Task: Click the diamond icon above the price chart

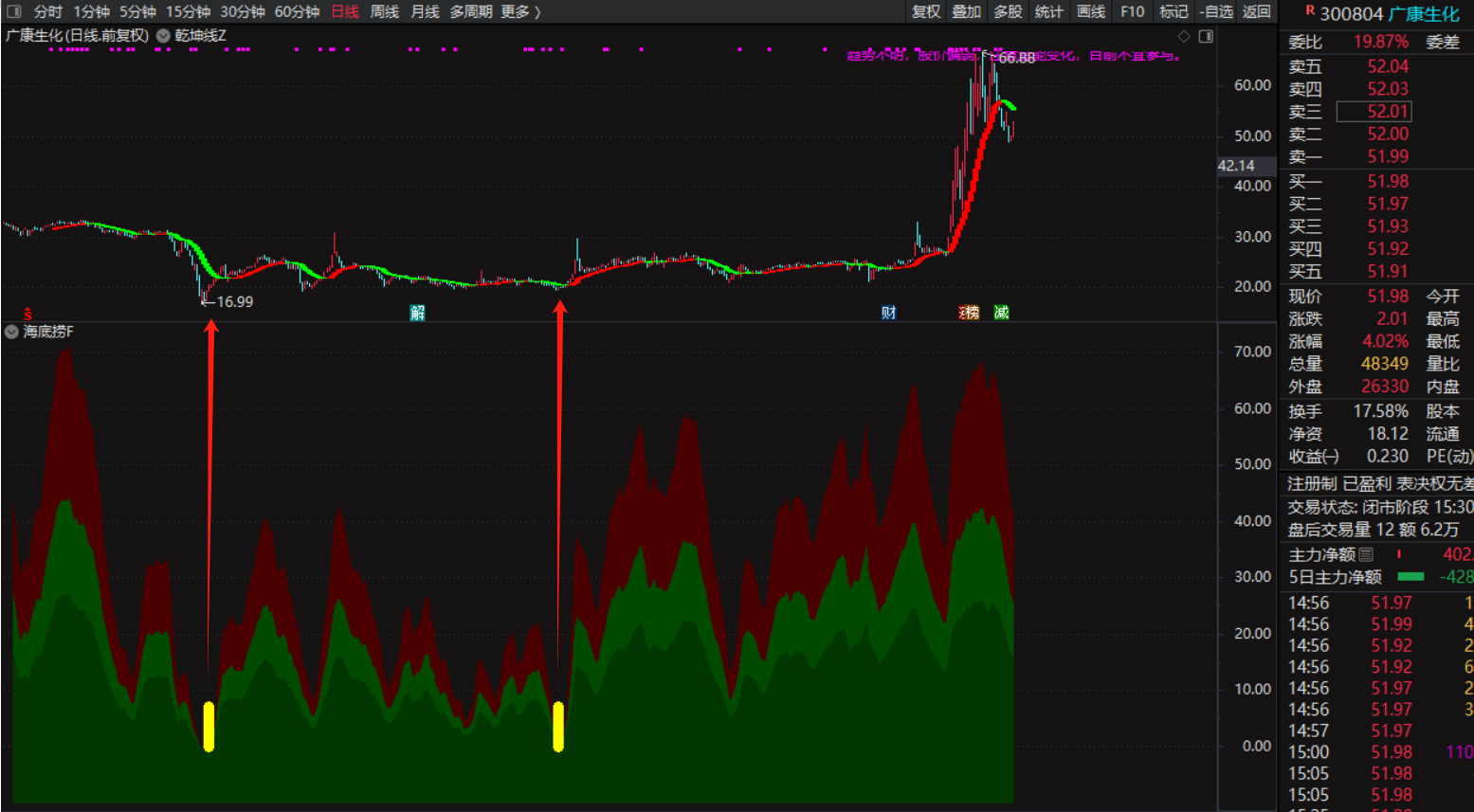Action: [1183, 36]
